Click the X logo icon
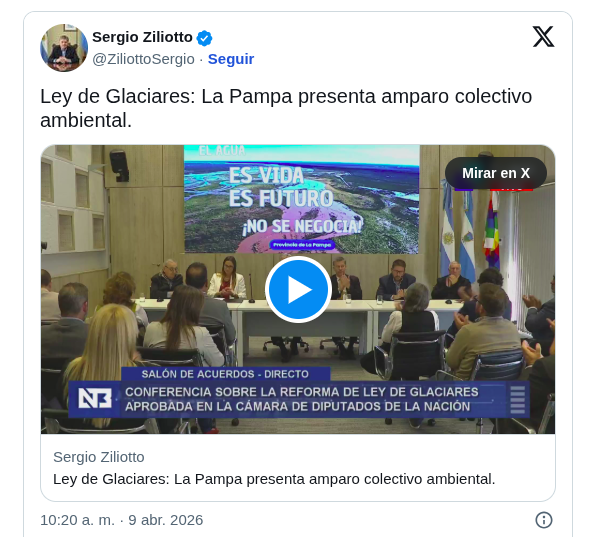 [x=543, y=37]
